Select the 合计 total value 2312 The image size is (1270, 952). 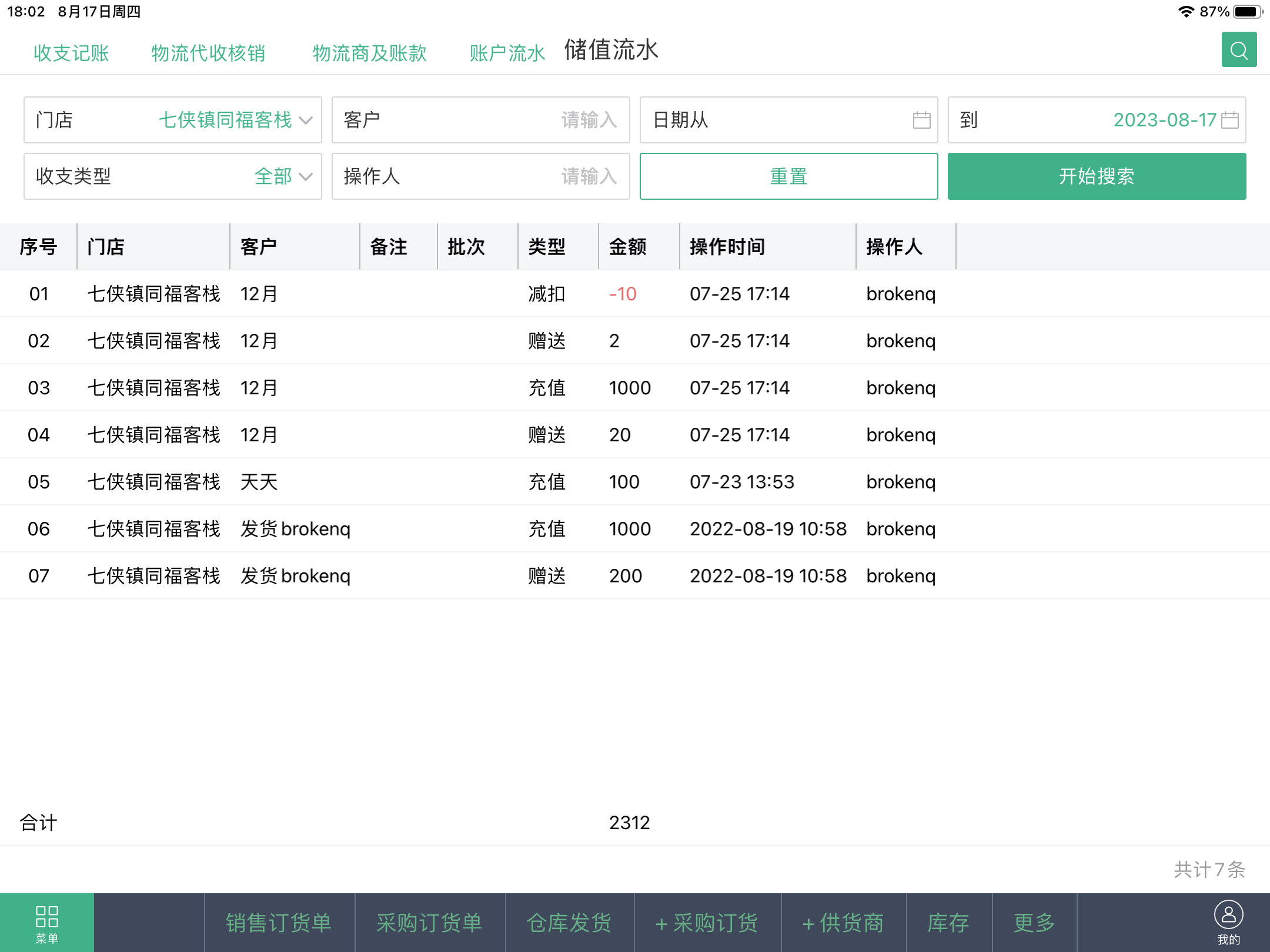point(630,823)
